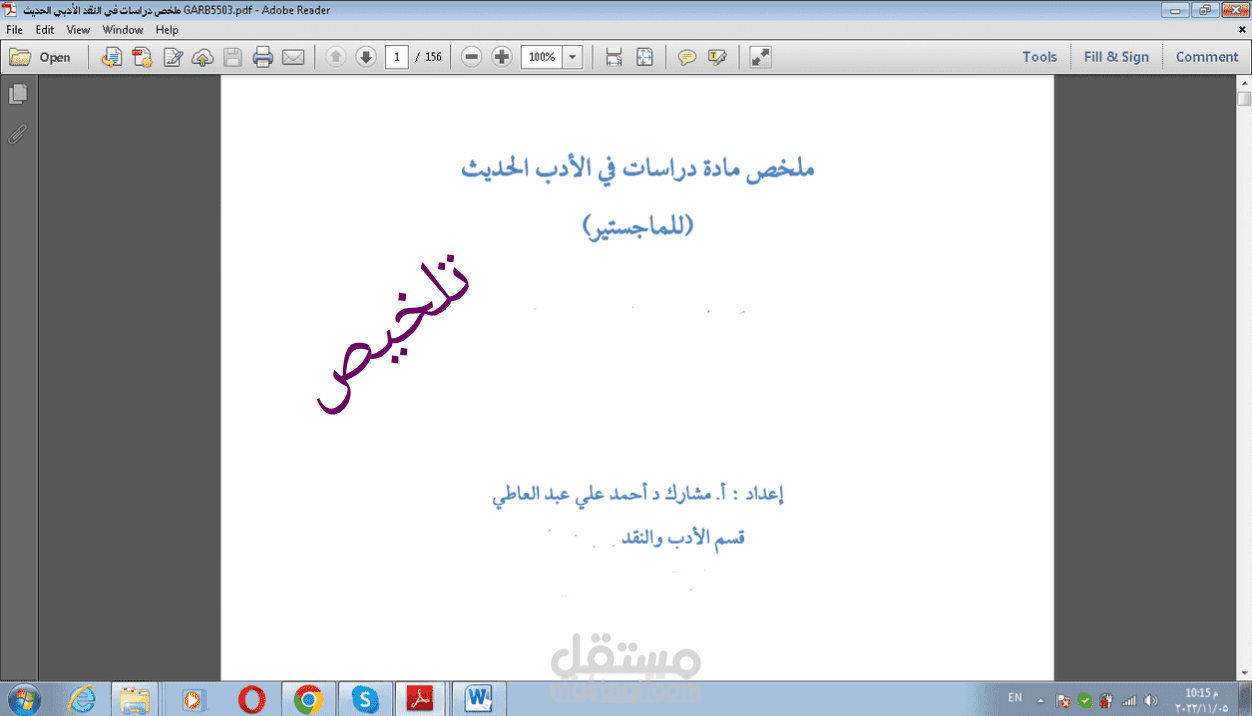Click the text "(للماجستير)"
Image resolution: width=1252 pixels, height=716 pixels.
coord(637,226)
